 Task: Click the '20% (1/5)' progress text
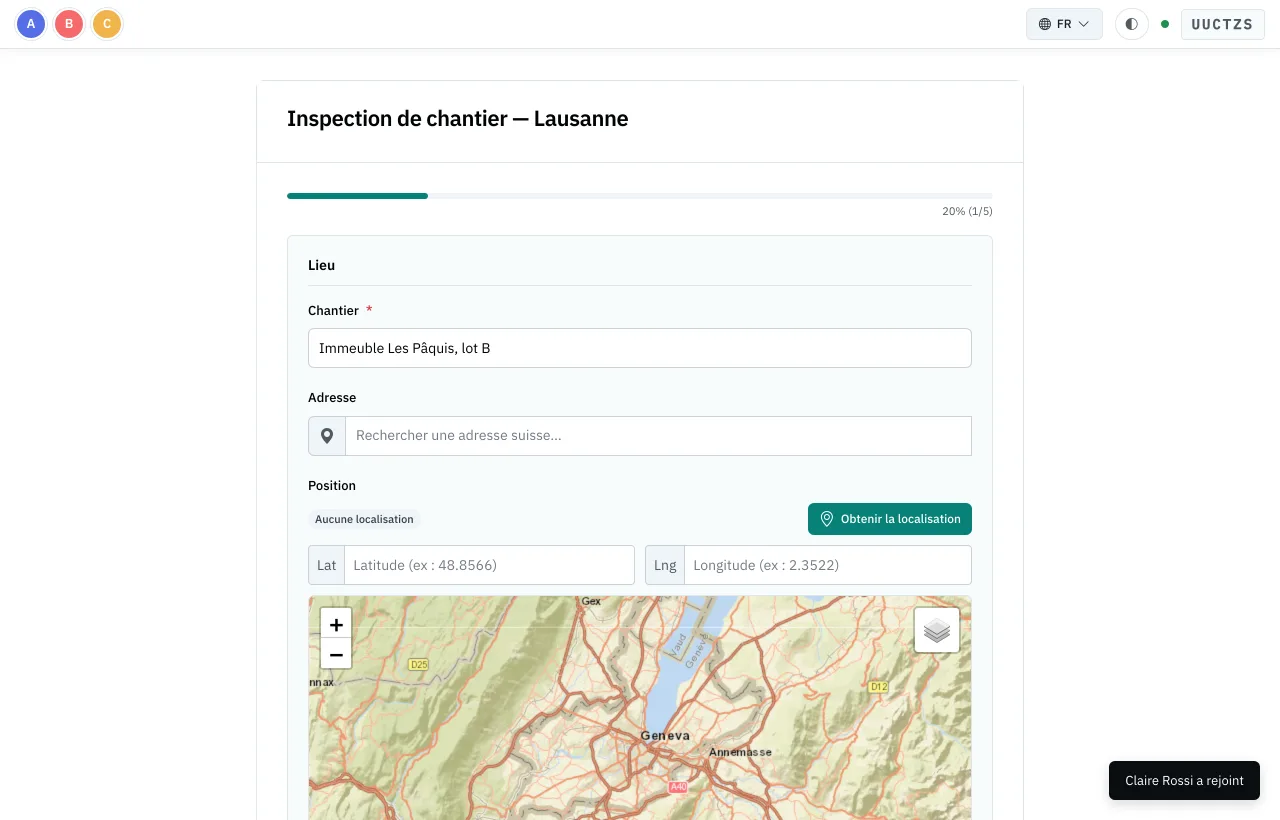(x=967, y=211)
